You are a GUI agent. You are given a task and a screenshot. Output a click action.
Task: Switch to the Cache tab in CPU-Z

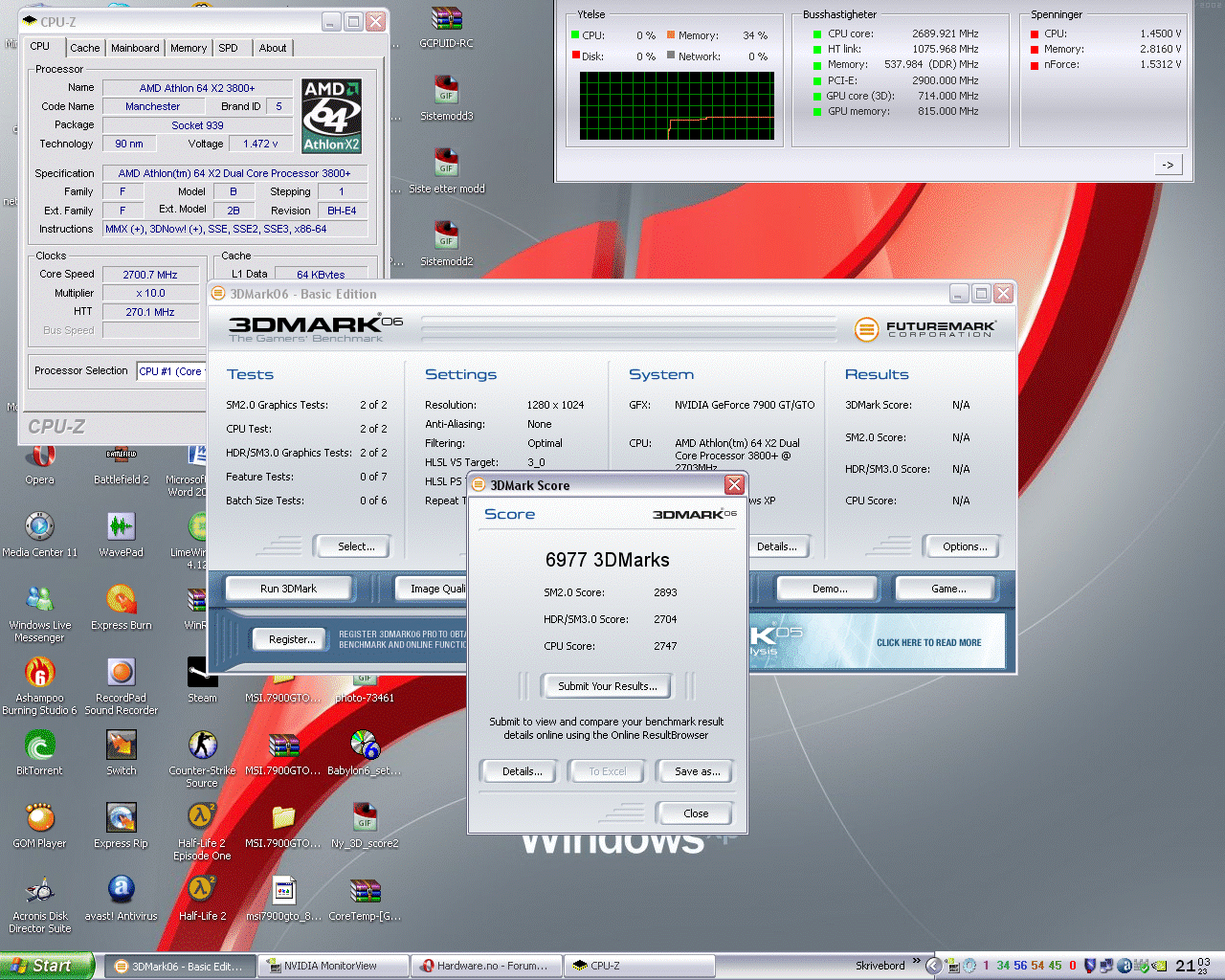(84, 48)
